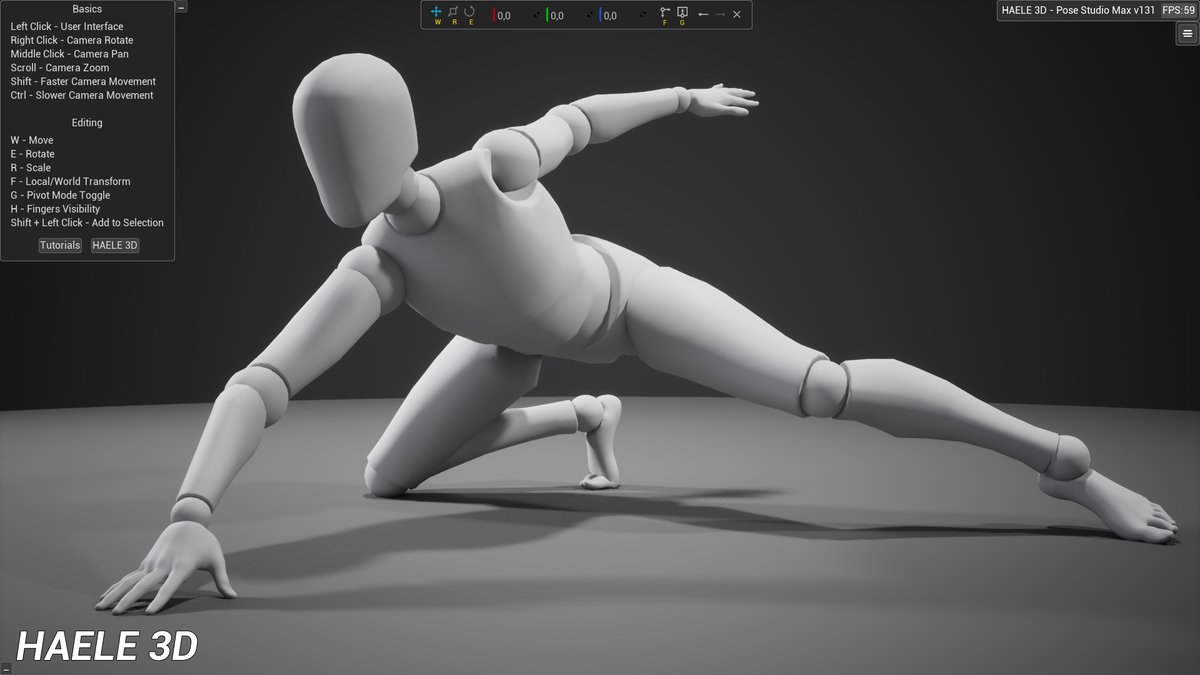1200x675 pixels.
Task: Open the hamburger menu
Action: pos(1186,33)
